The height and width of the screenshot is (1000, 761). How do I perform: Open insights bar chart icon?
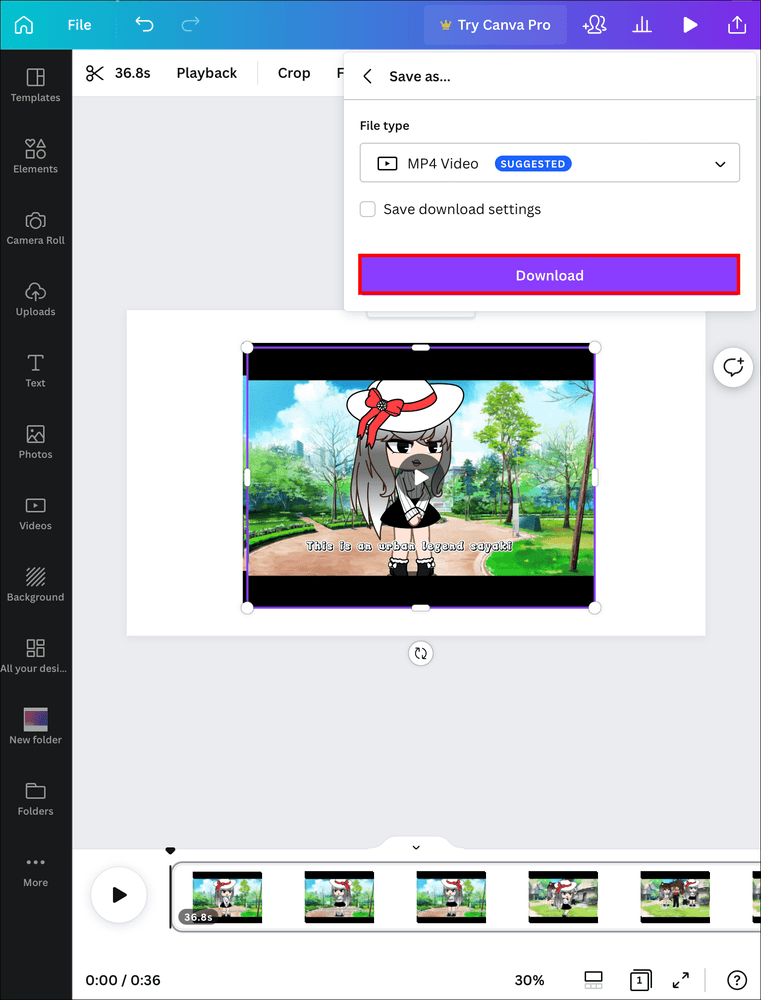643,25
